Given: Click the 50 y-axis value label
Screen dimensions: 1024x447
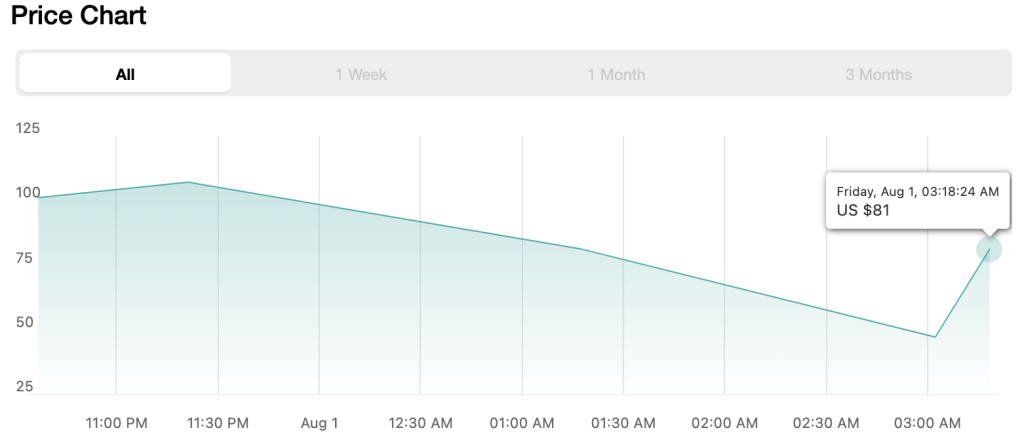Looking at the screenshot, I should tap(24, 322).
